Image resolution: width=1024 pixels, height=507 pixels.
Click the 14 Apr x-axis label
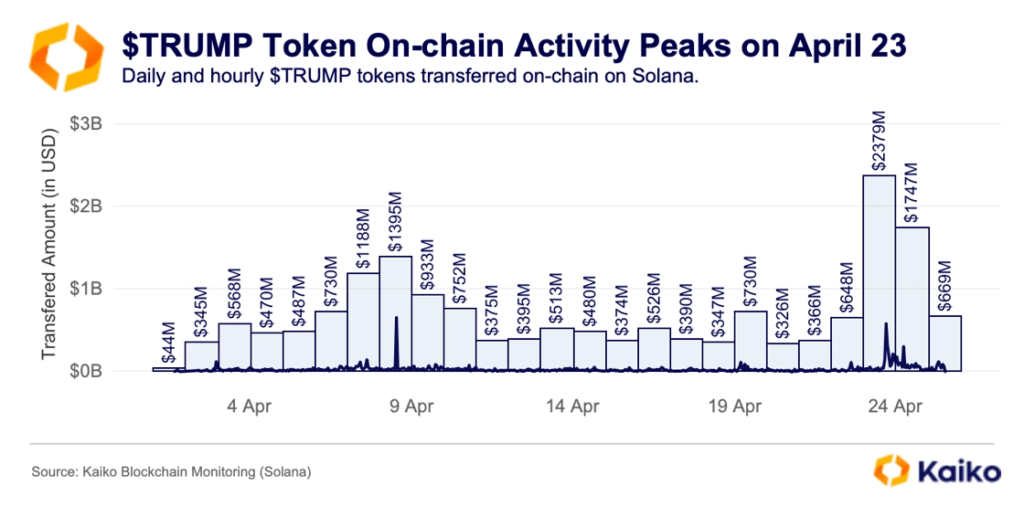coord(573,407)
